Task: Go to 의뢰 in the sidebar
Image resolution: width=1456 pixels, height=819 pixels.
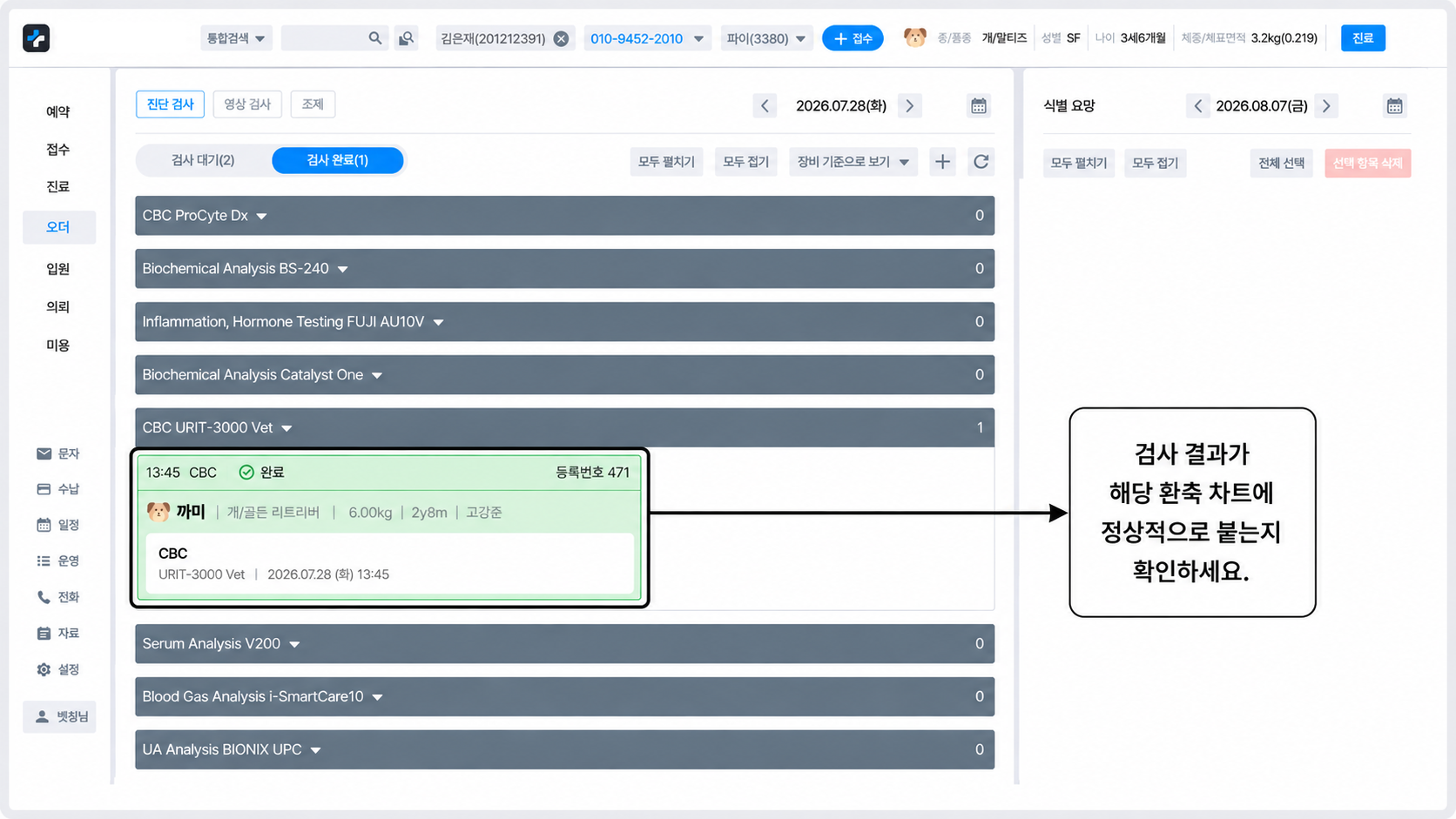Action: coord(58,307)
